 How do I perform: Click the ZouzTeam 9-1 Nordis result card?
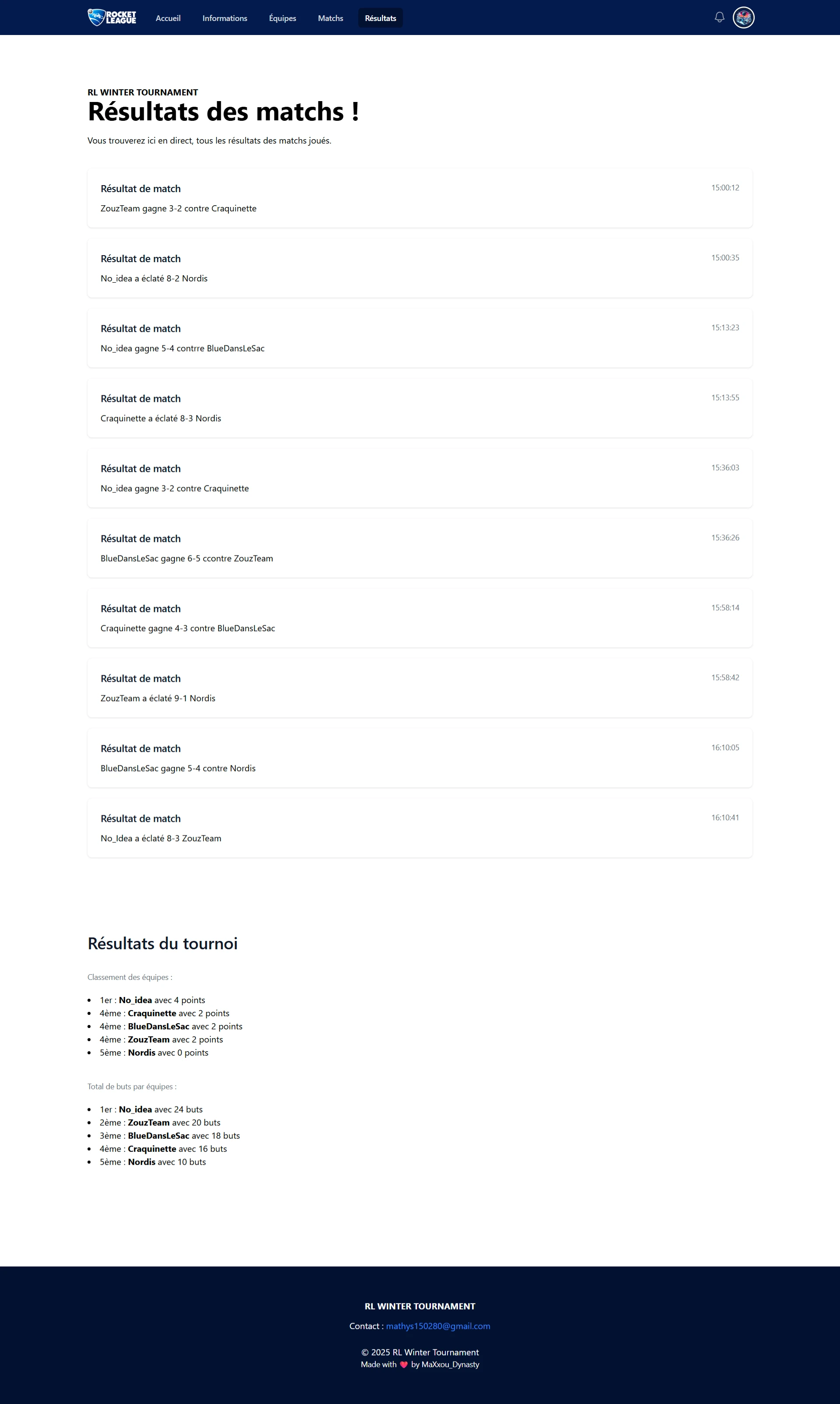click(x=420, y=688)
